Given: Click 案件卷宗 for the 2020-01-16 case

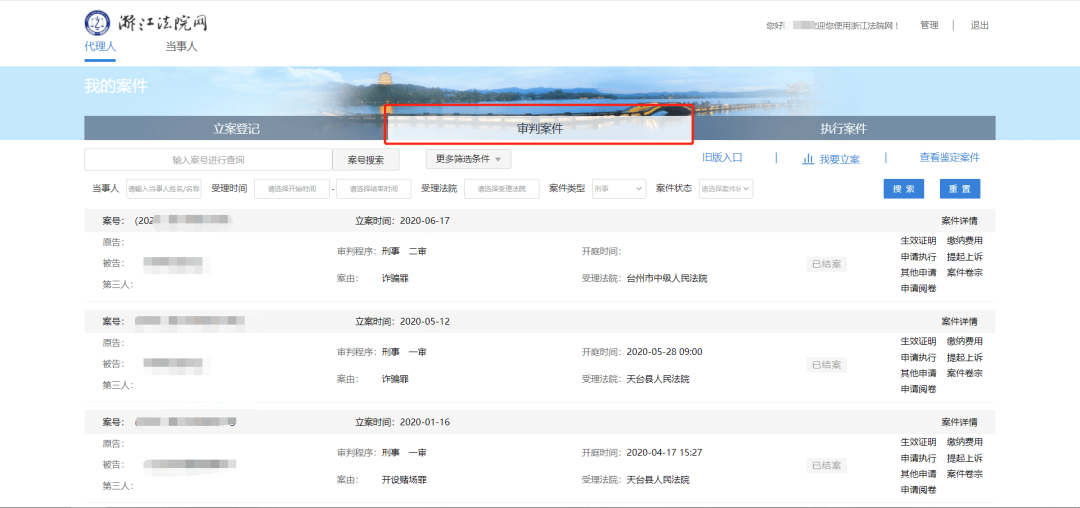Looking at the screenshot, I should (964, 474).
